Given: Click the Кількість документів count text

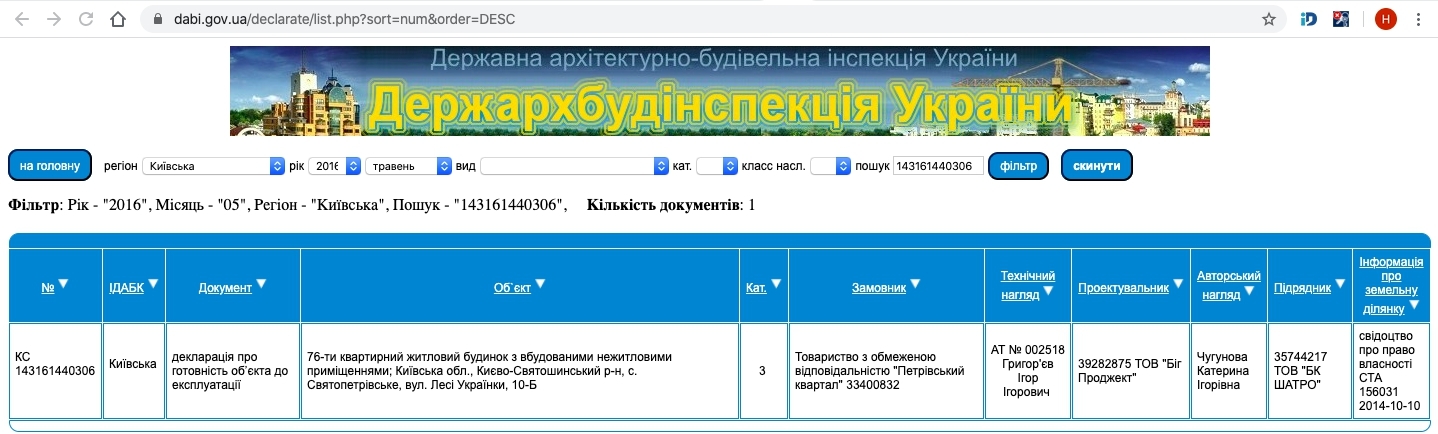Looking at the screenshot, I should 671,205.
